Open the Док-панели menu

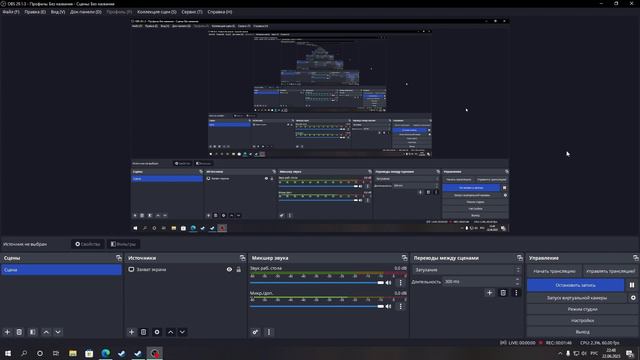click(x=86, y=12)
